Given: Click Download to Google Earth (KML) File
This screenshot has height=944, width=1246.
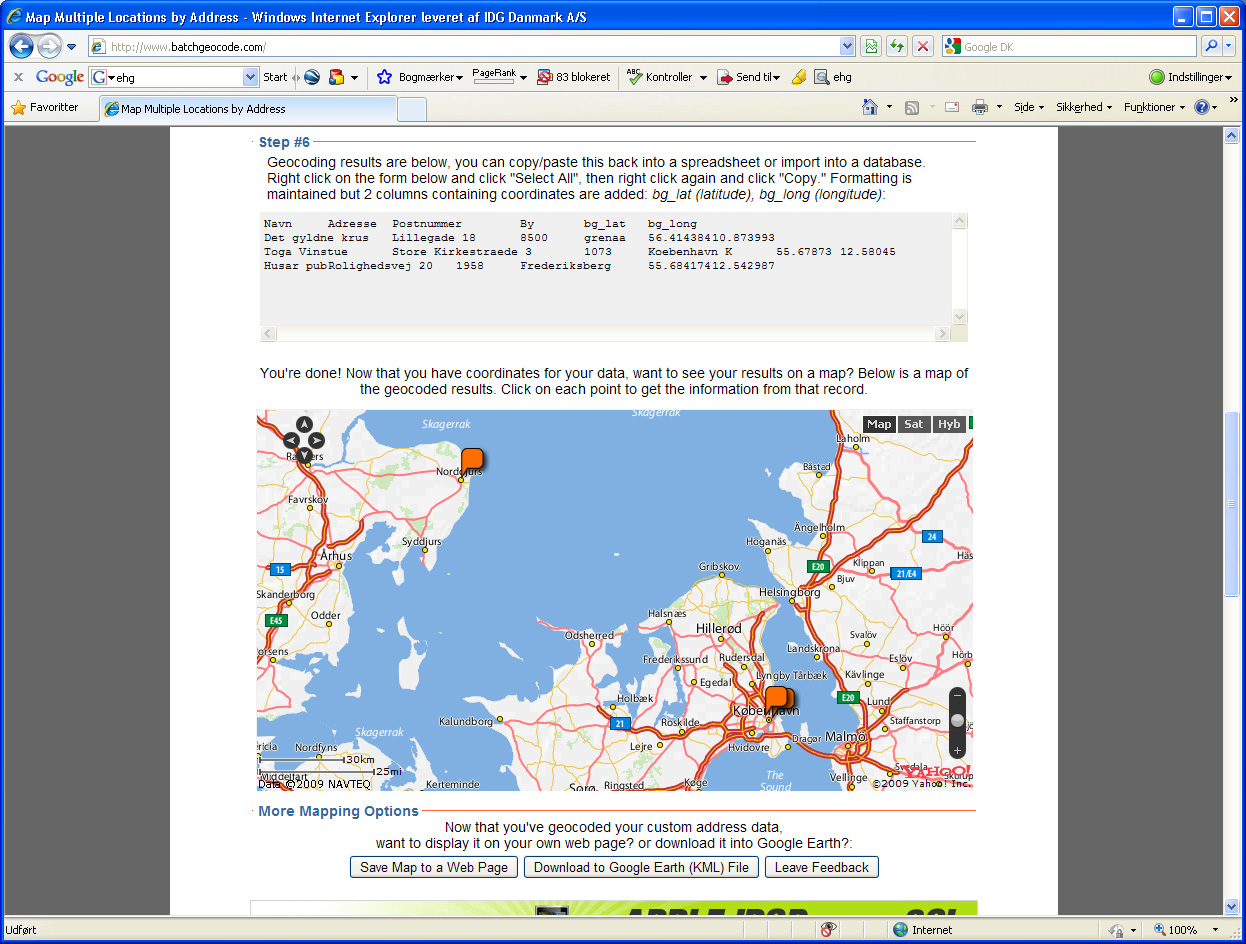Looking at the screenshot, I should tap(640, 867).
